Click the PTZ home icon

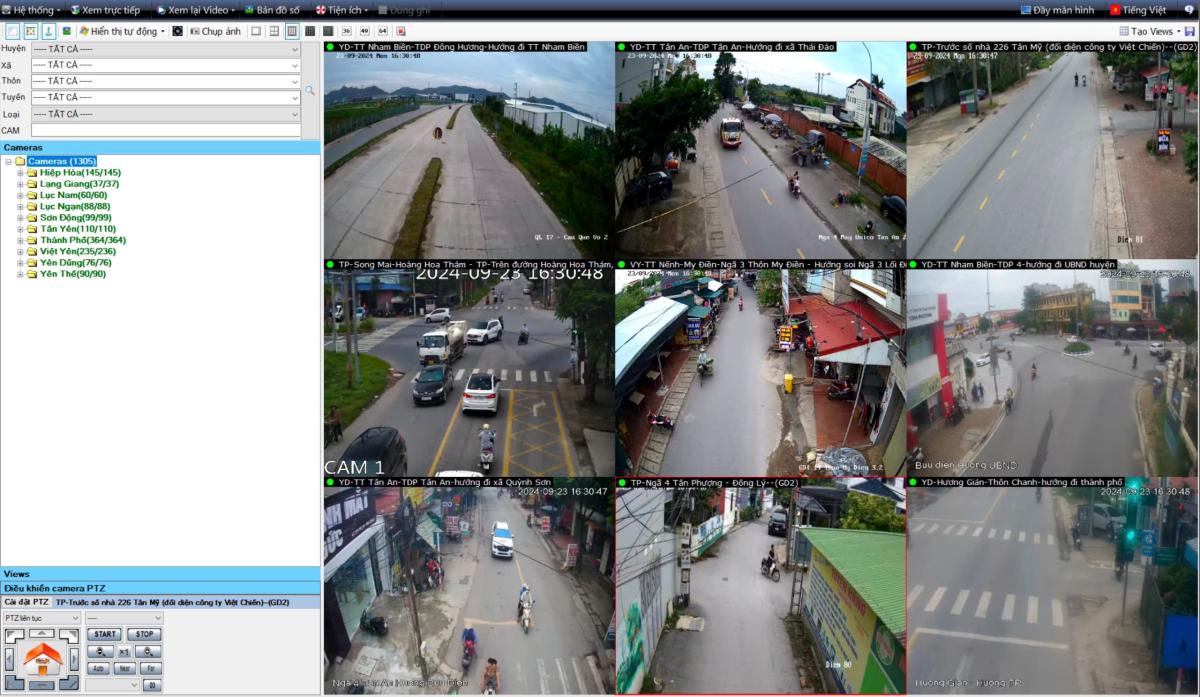coord(41,658)
